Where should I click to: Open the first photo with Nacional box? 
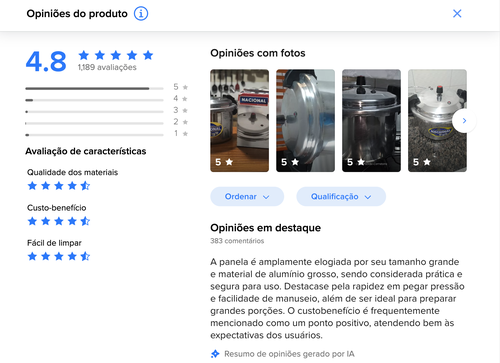point(239,121)
